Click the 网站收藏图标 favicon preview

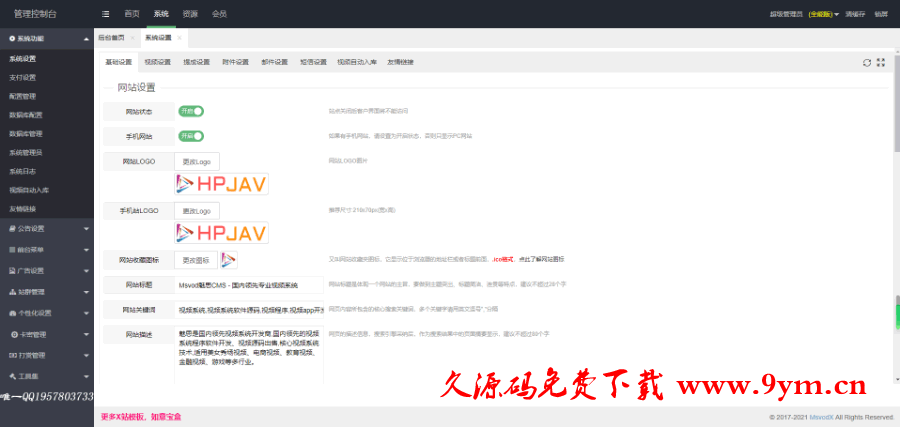[x=228, y=260]
